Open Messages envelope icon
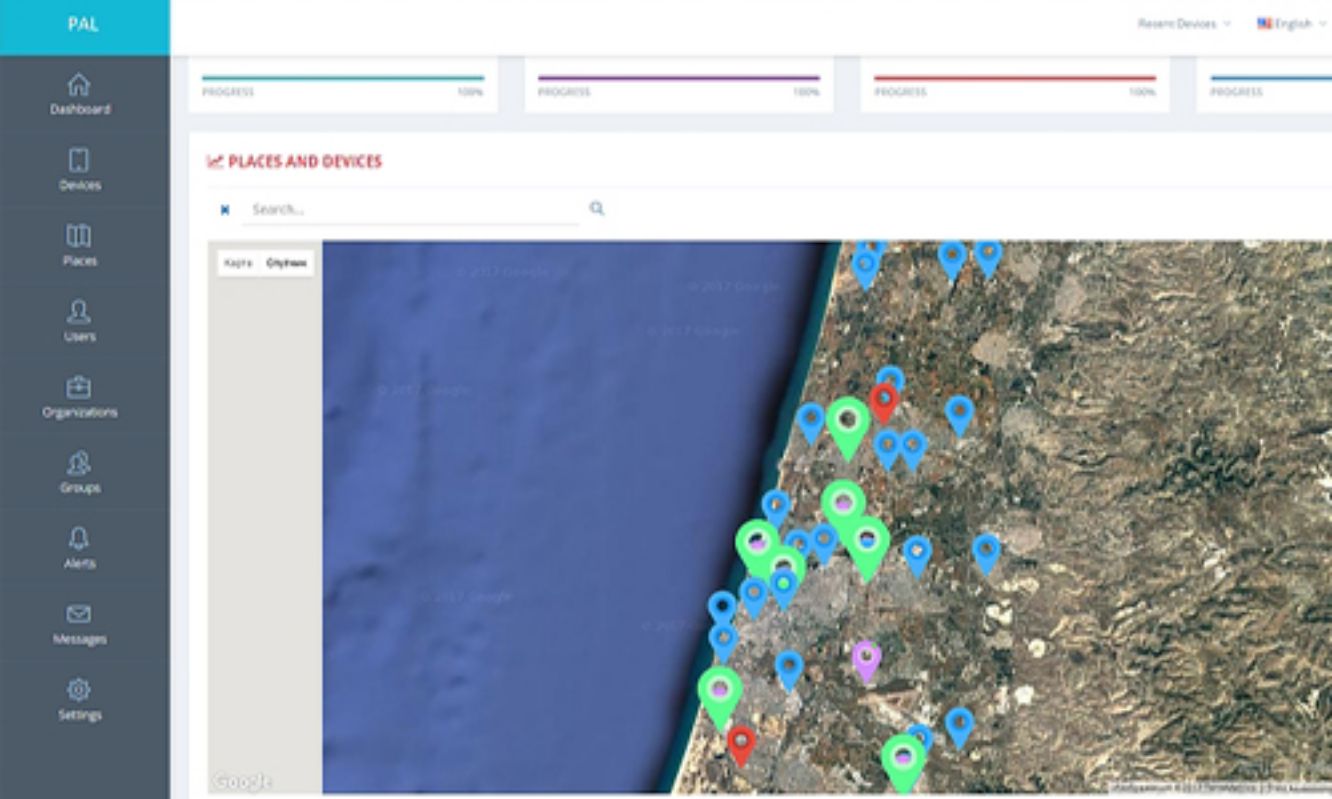The height and width of the screenshot is (799, 1332). (79, 615)
